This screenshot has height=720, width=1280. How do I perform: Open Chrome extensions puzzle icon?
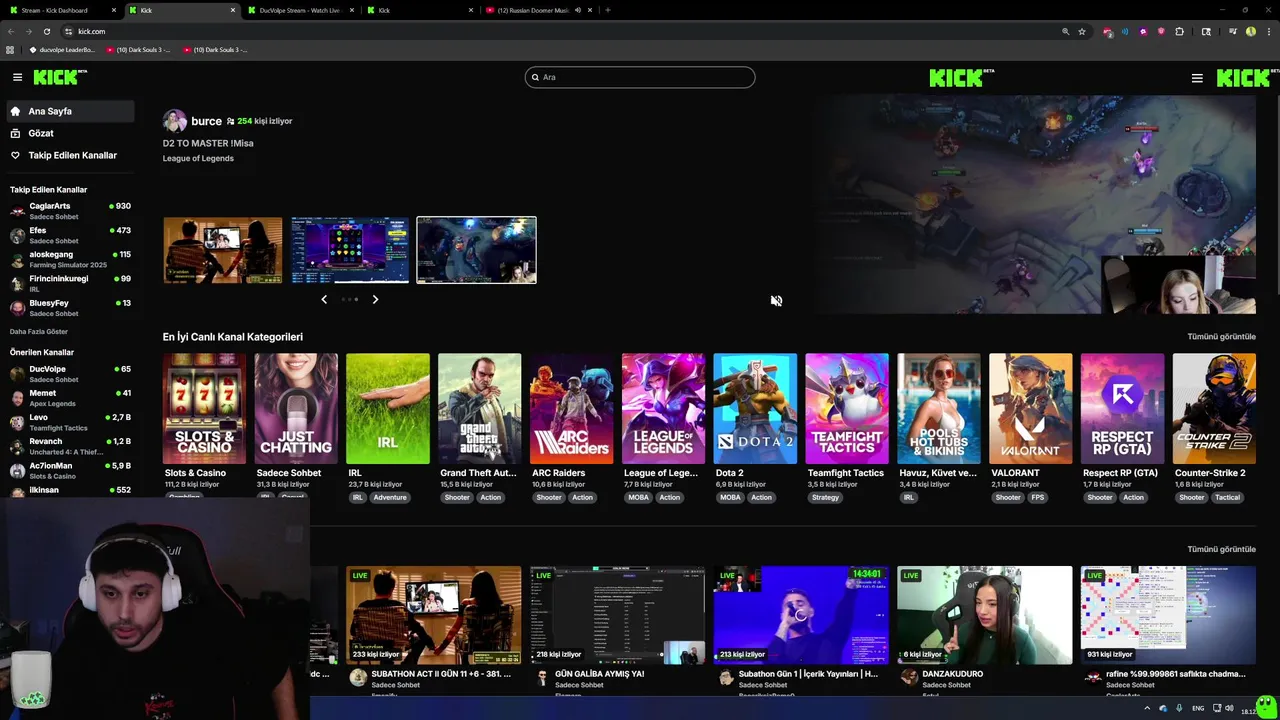(x=1180, y=31)
